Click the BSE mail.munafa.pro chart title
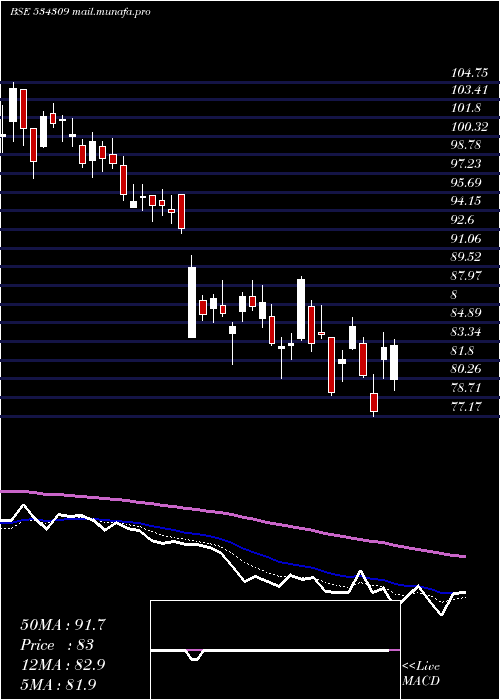The image size is (500, 700). pyautogui.click(x=80, y=12)
